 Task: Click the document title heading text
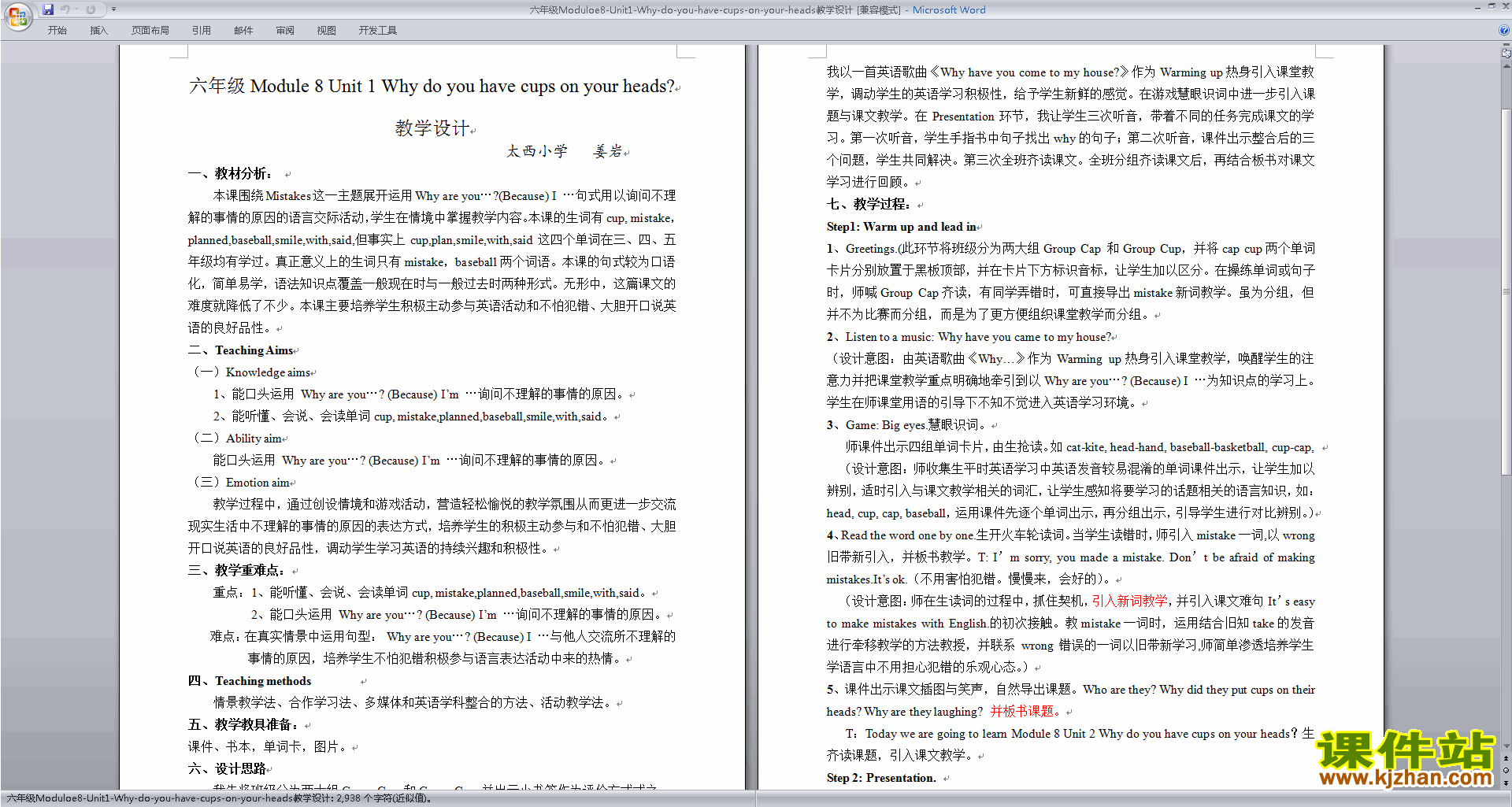coord(432,86)
